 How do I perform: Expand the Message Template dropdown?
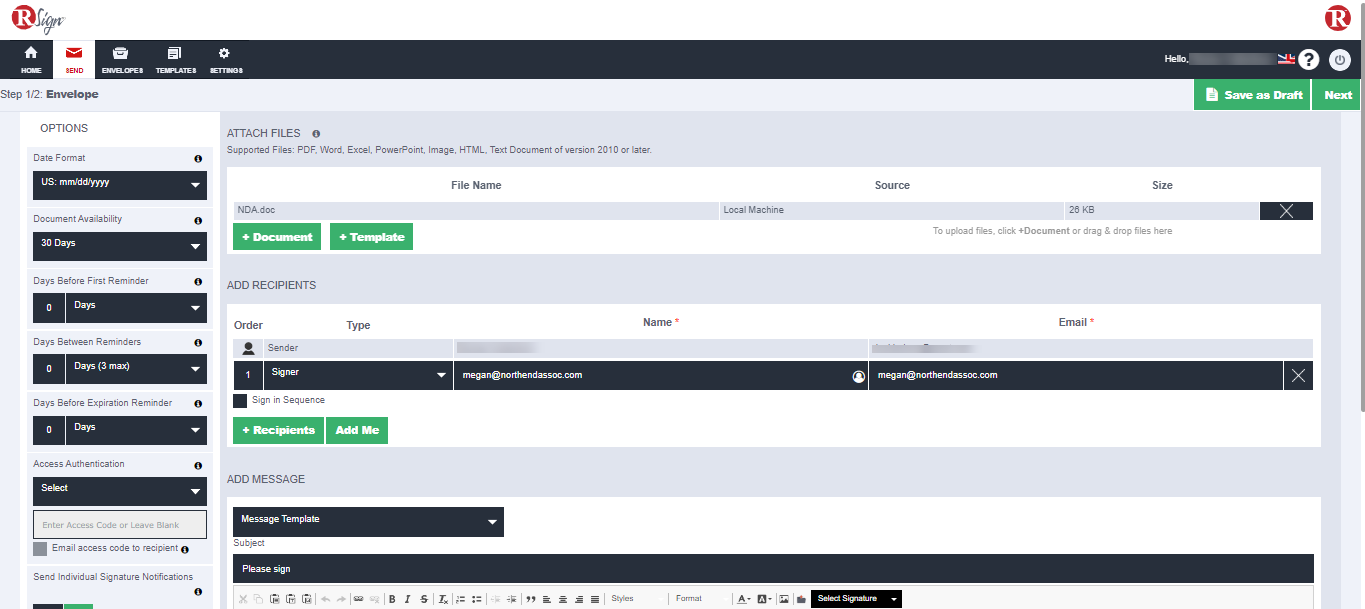368,521
